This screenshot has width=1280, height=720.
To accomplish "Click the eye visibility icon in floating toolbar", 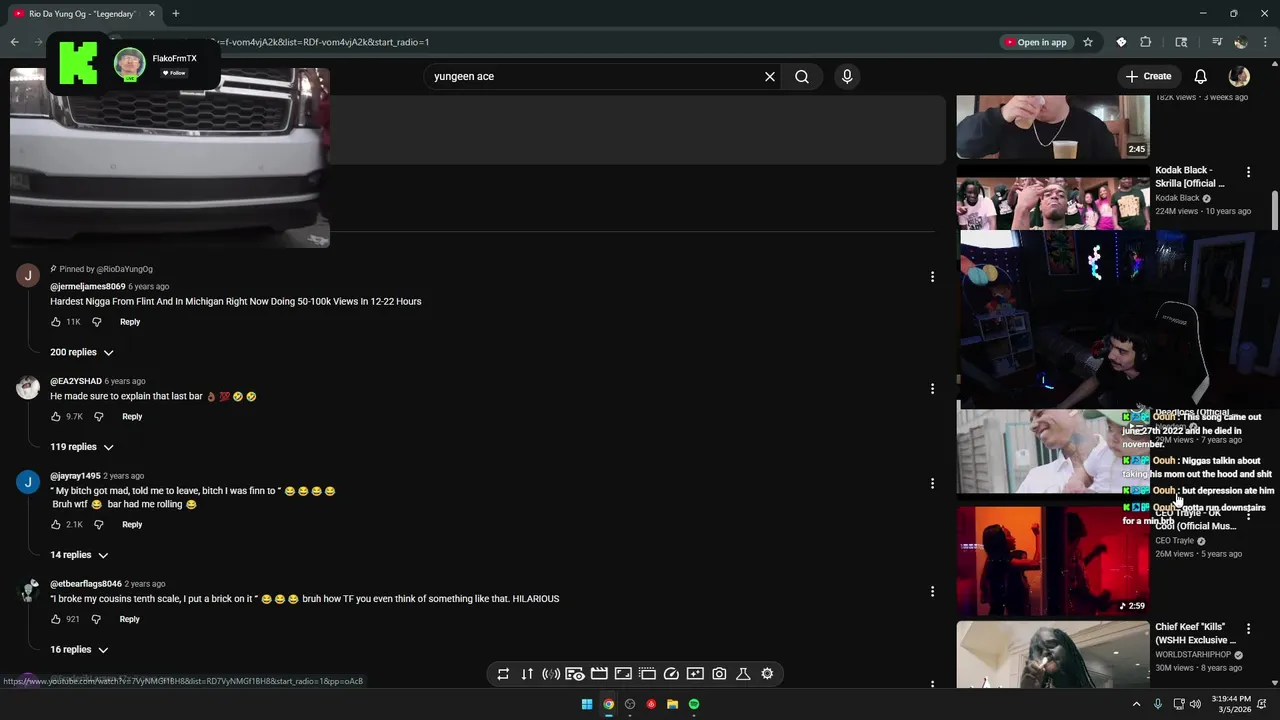I will (575, 674).
